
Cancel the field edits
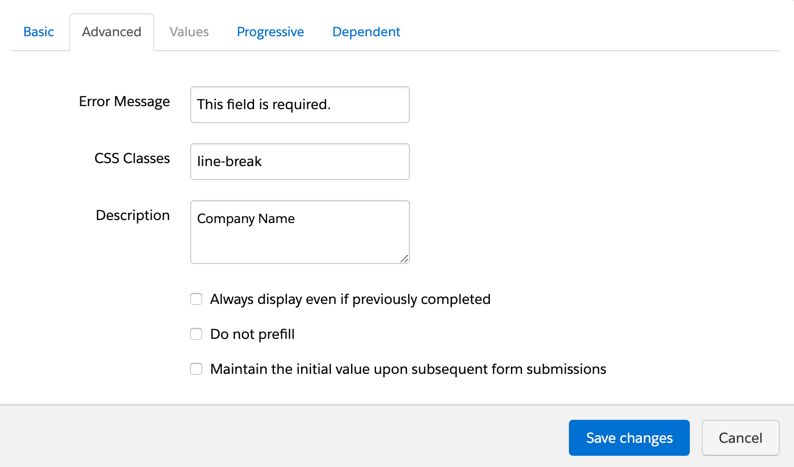(x=740, y=438)
